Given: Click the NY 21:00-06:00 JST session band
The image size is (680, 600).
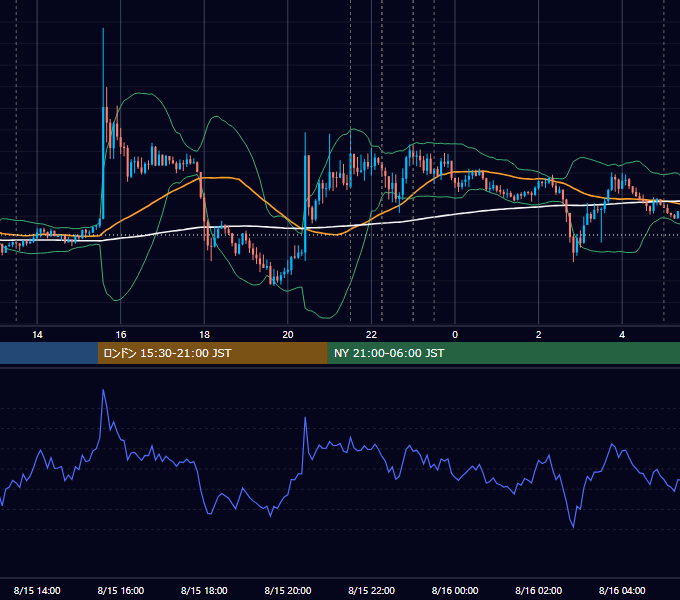Looking at the screenshot, I should pyautogui.click(x=503, y=353).
